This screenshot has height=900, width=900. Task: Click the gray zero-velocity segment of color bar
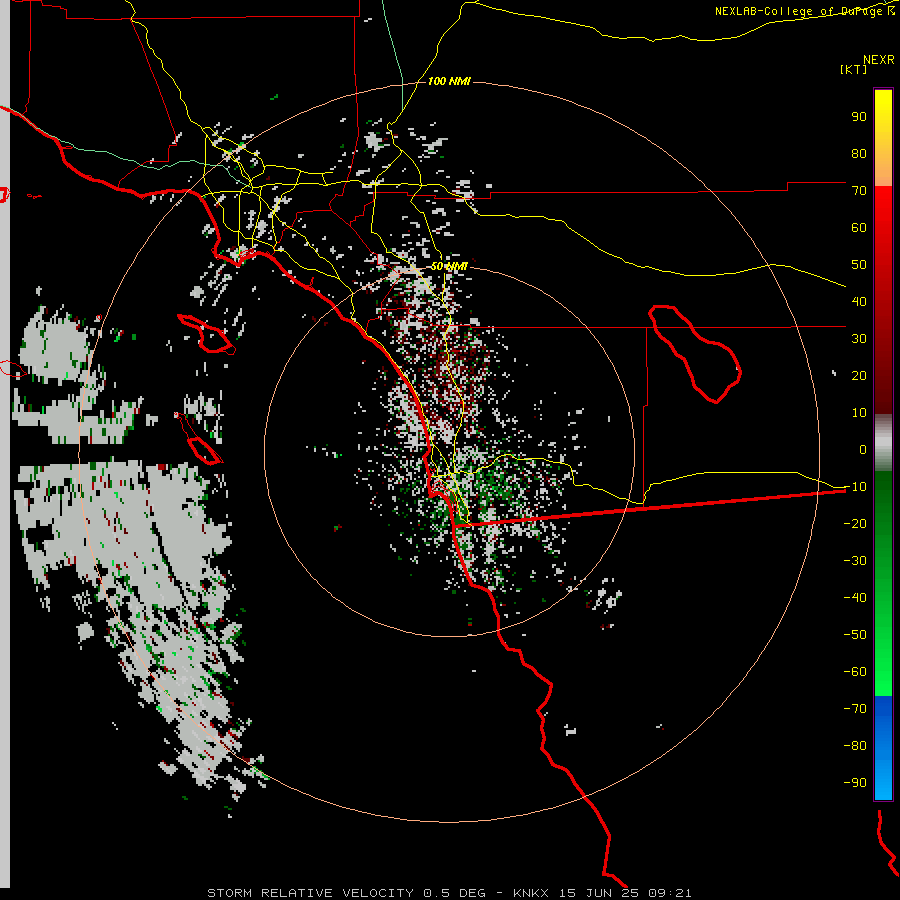tap(883, 443)
